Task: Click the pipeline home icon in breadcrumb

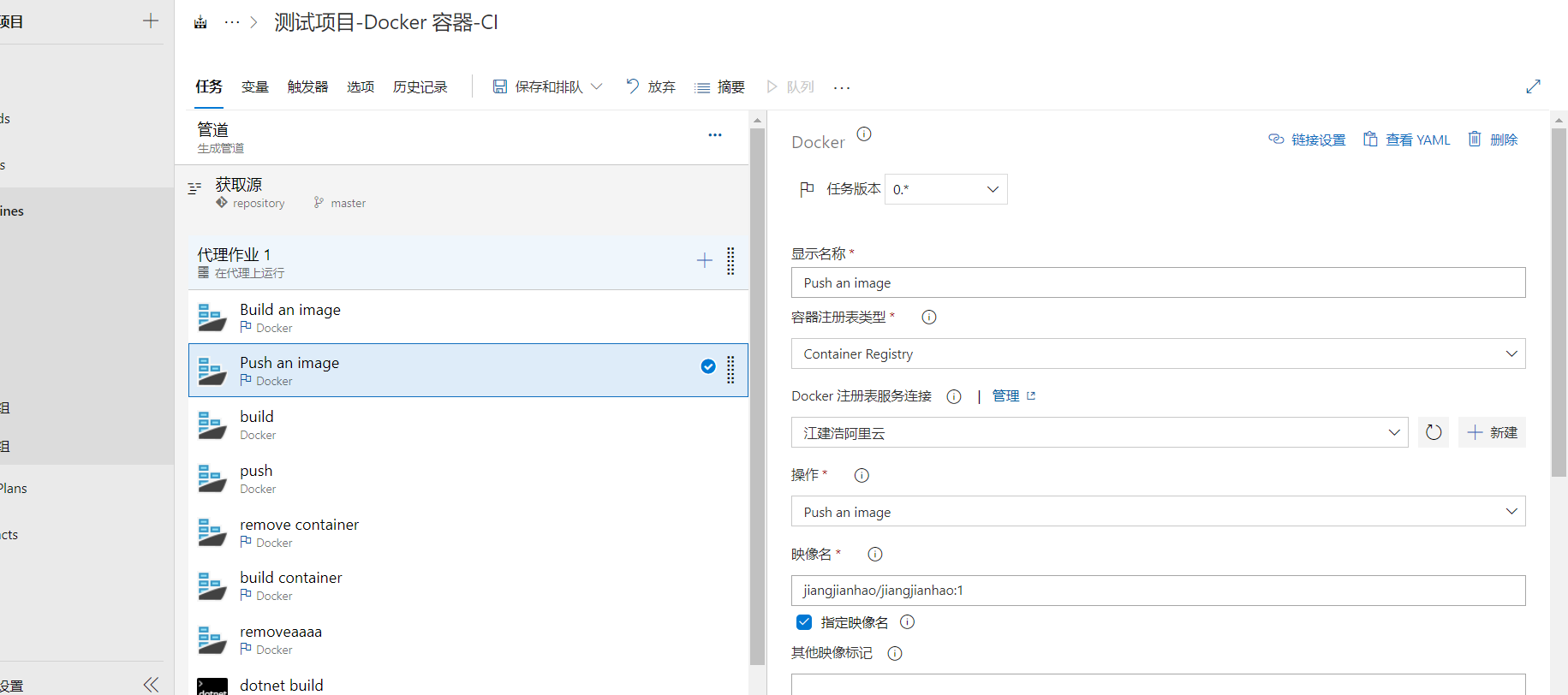Action: 200,22
